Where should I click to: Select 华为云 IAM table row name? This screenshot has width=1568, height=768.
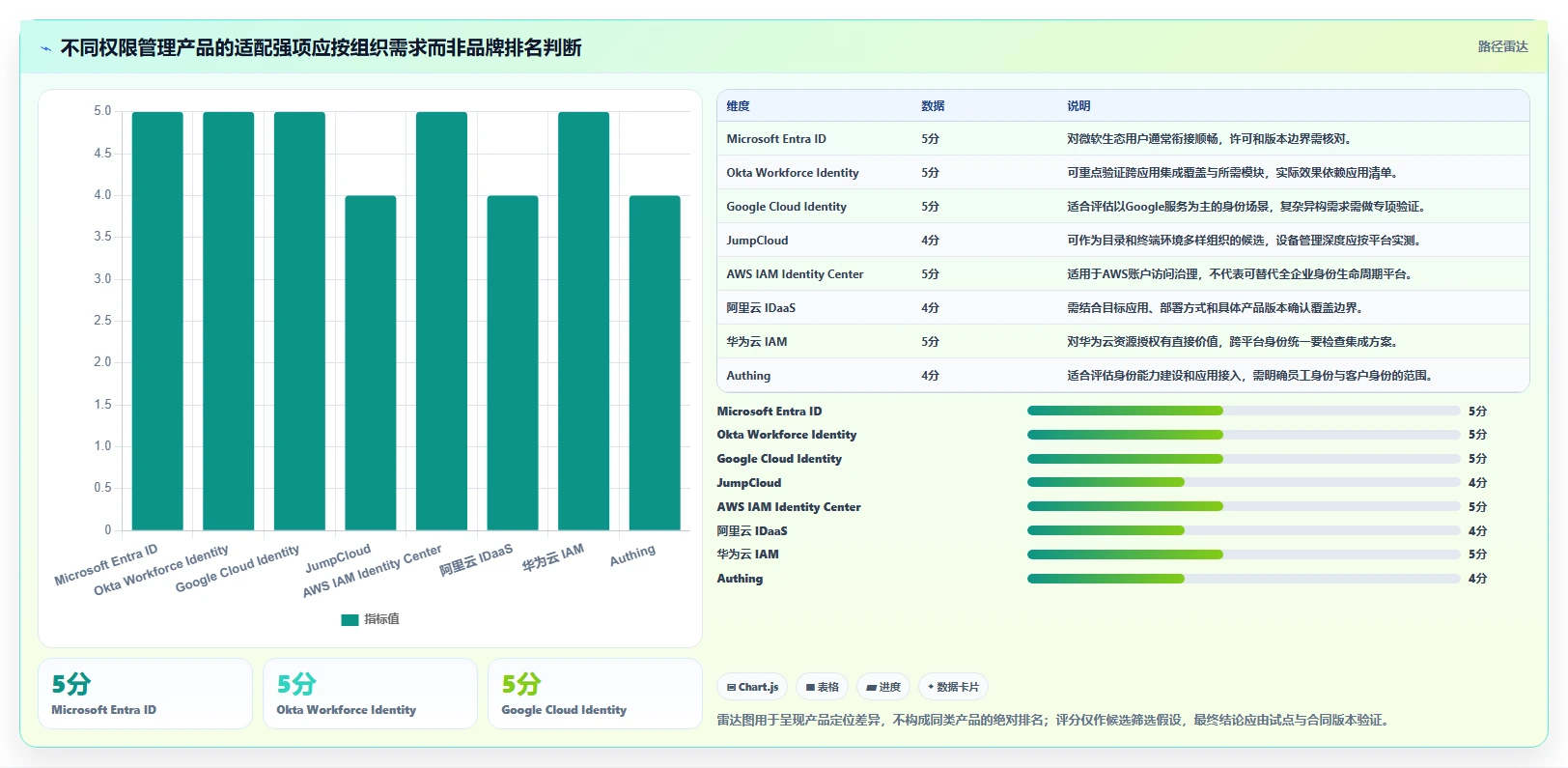tap(757, 342)
